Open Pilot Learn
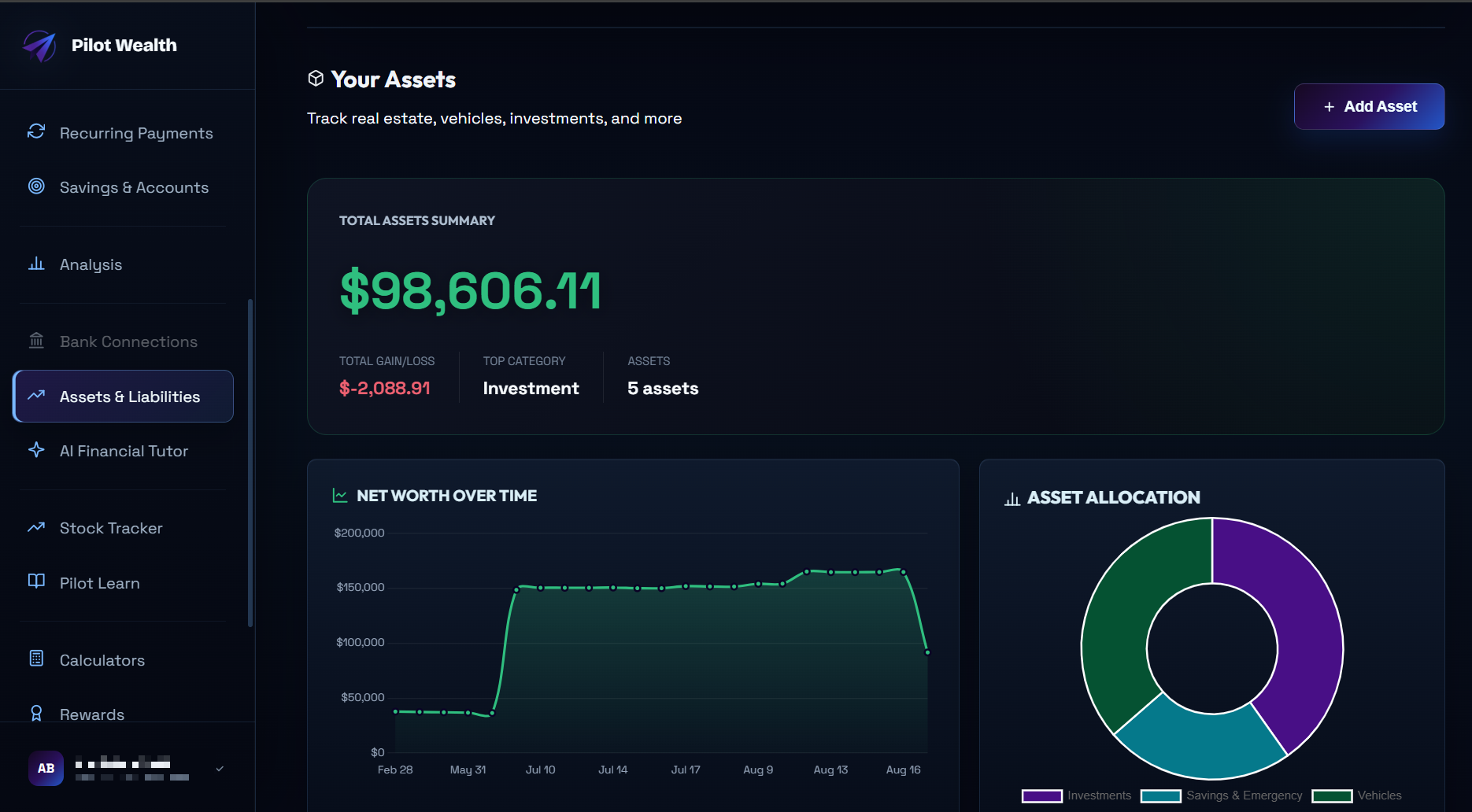 click(123, 583)
